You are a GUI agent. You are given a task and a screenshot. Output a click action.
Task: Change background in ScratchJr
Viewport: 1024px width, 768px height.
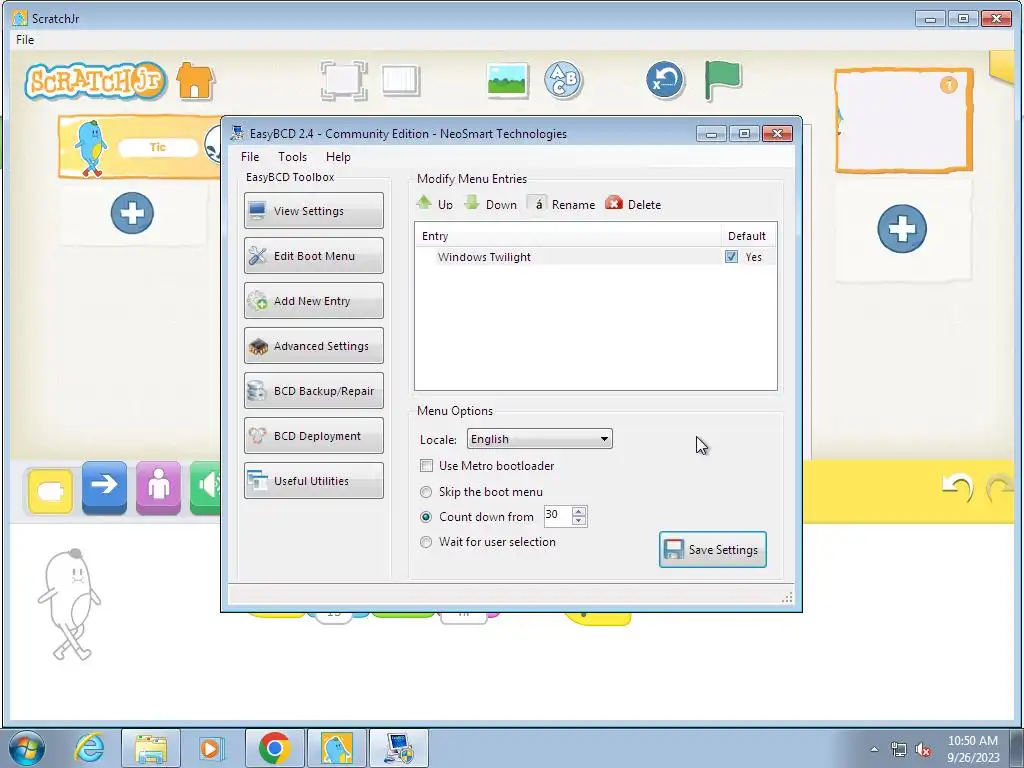click(507, 80)
